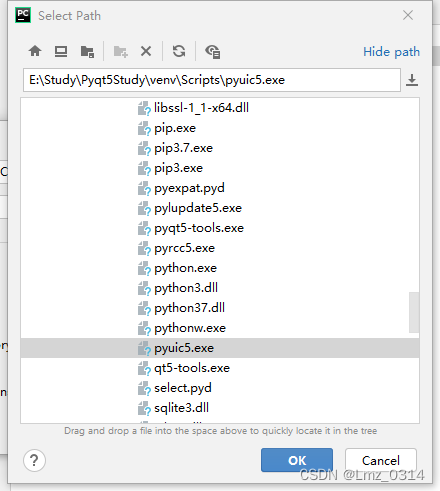Click file icon beside libssl-1_1-x64.dll
This screenshot has width=440, height=491.
[x=144, y=109]
